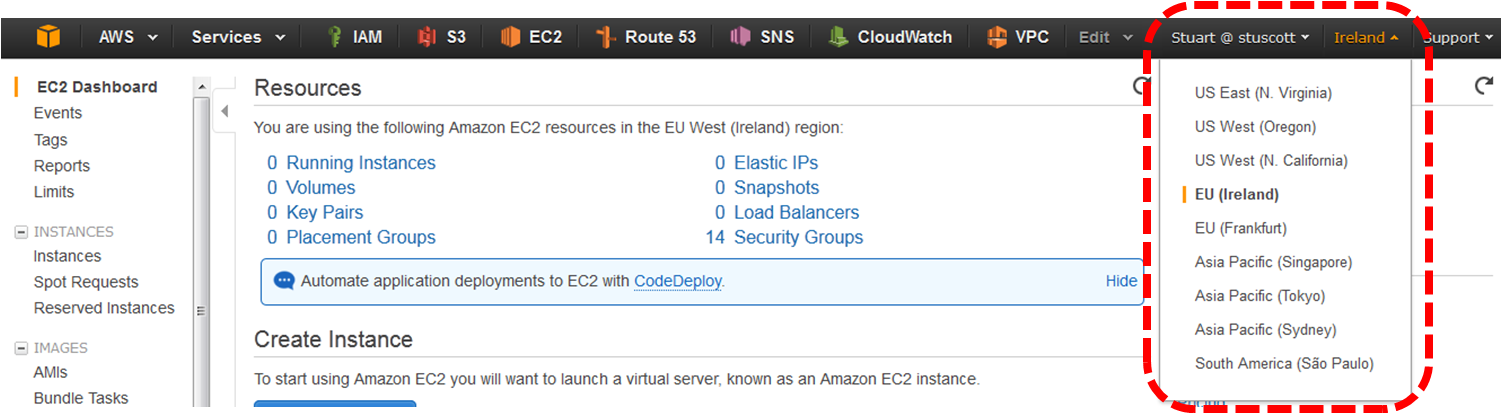The image size is (1502, 414).
Task: Click the orange AWS cube home icon
Action: pos(48,37)
